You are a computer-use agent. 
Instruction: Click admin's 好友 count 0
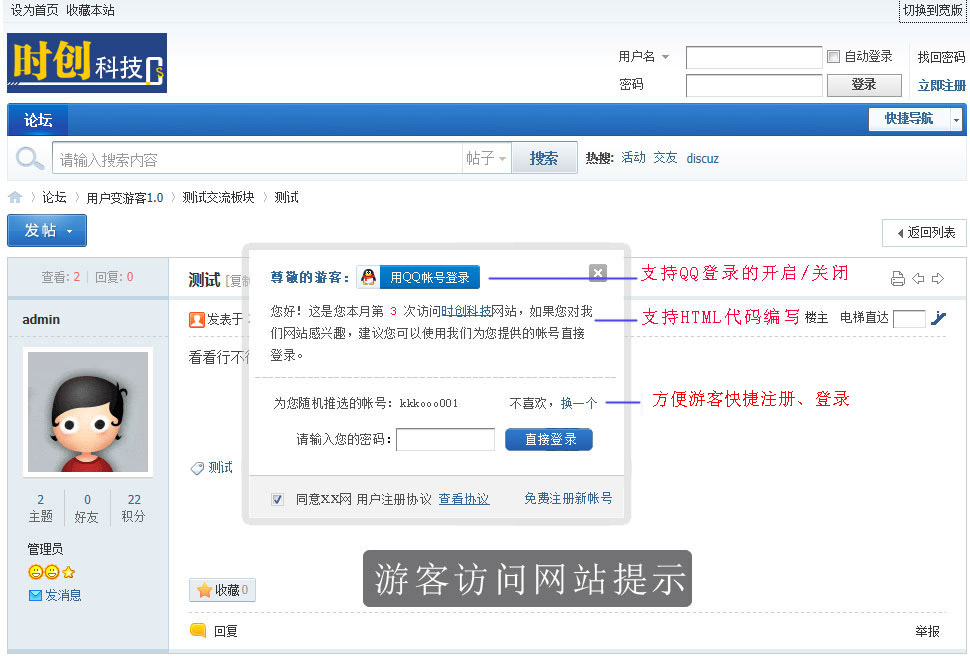[x=87, y=499]
